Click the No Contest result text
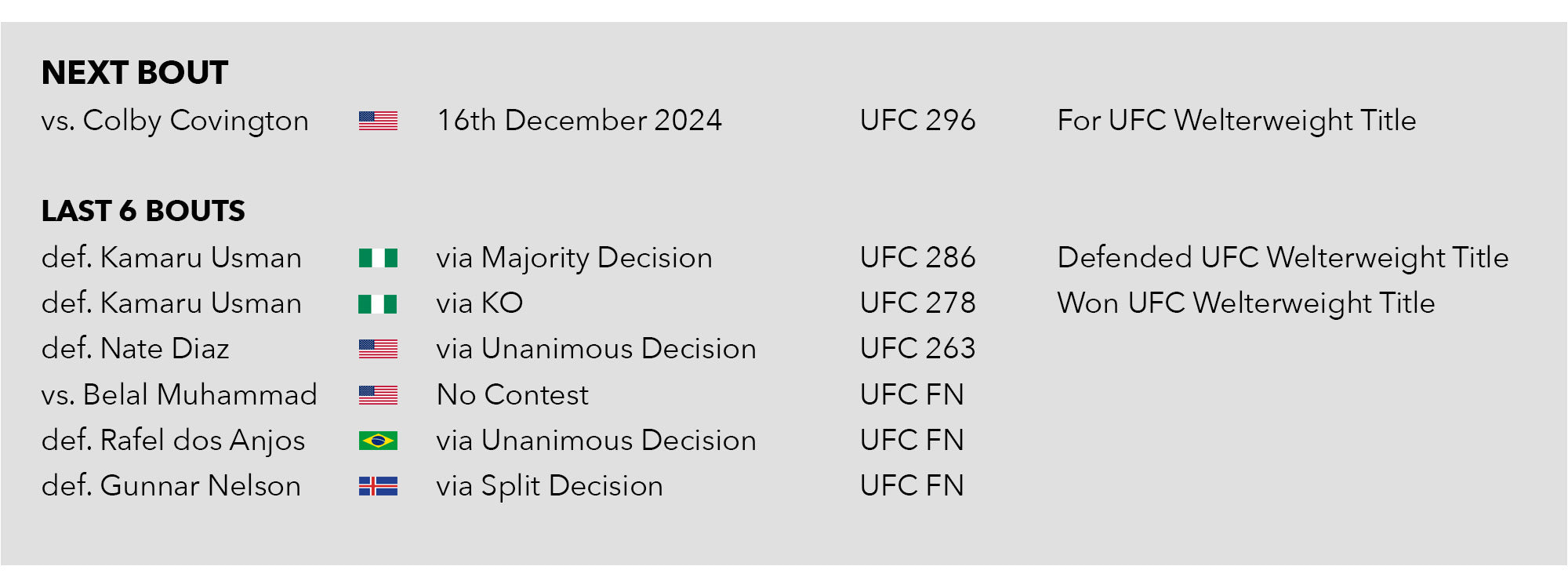 pos(512,395)
